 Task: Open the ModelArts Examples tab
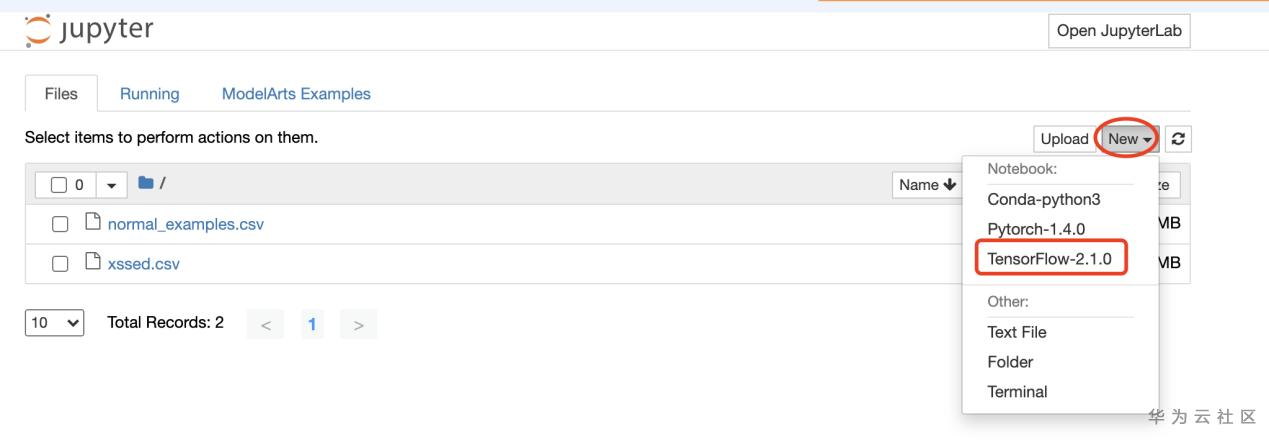click(x=296, y=94)
